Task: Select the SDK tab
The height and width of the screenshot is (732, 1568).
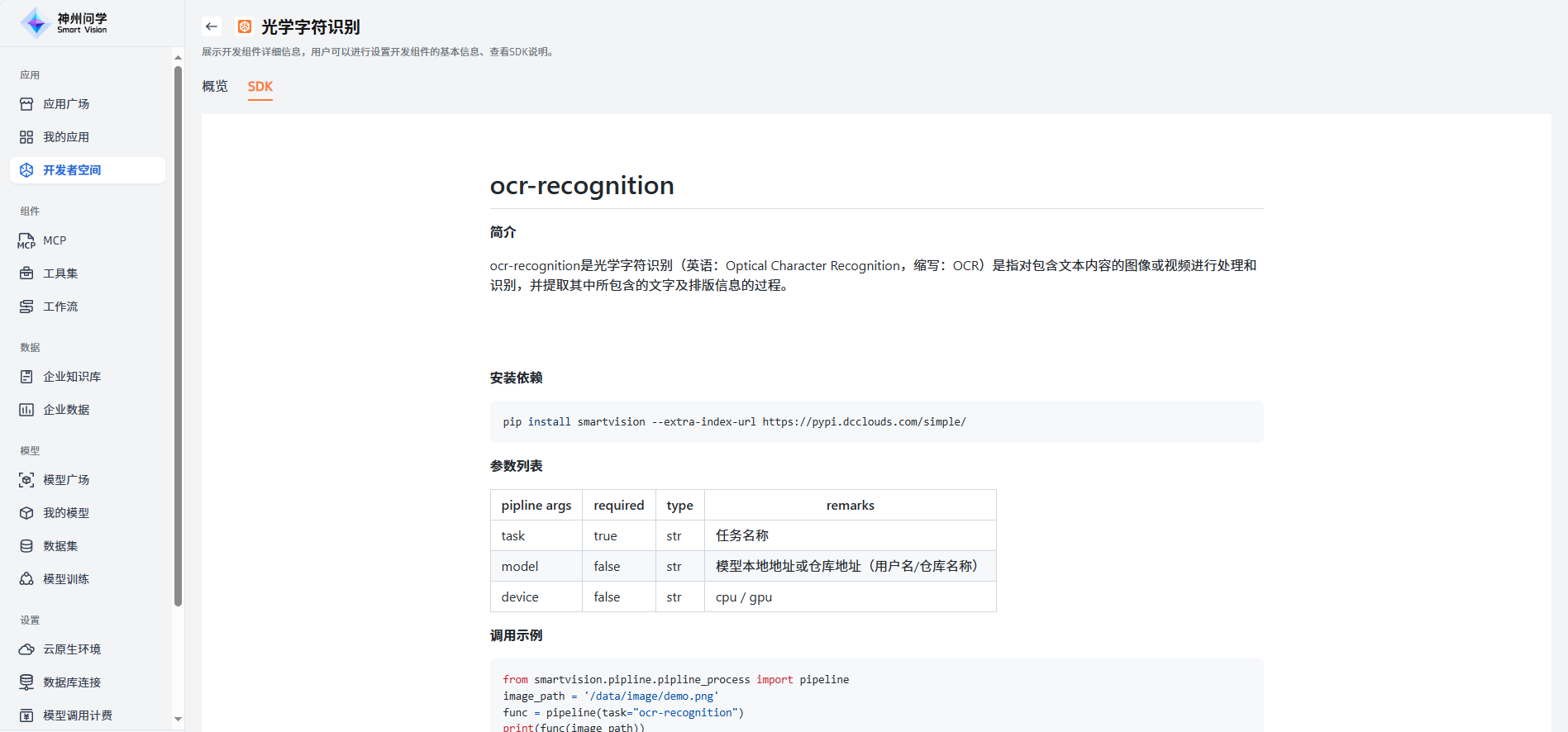Action: [260, 87]
